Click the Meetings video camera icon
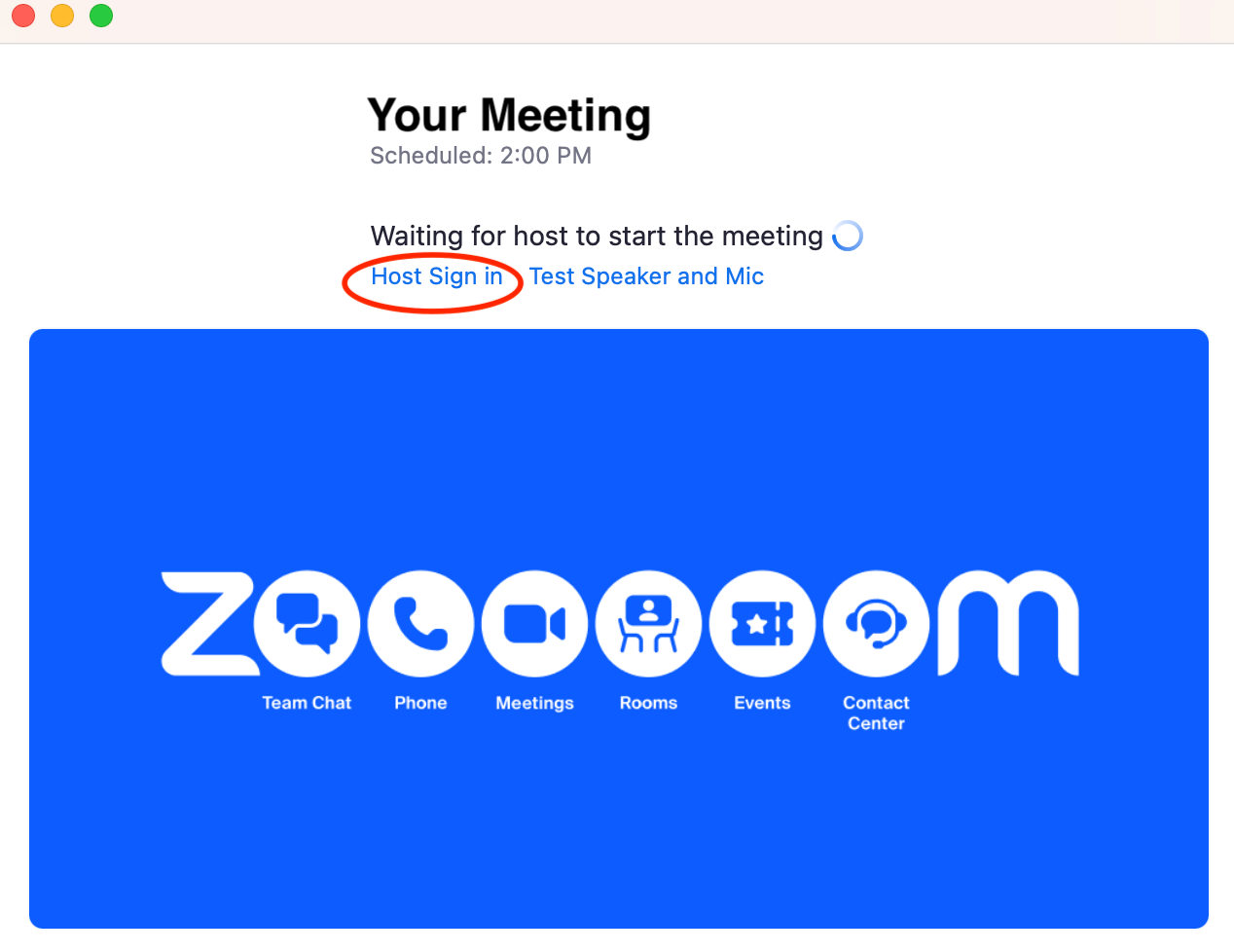 pyautogui.click(x=534, y=624)
